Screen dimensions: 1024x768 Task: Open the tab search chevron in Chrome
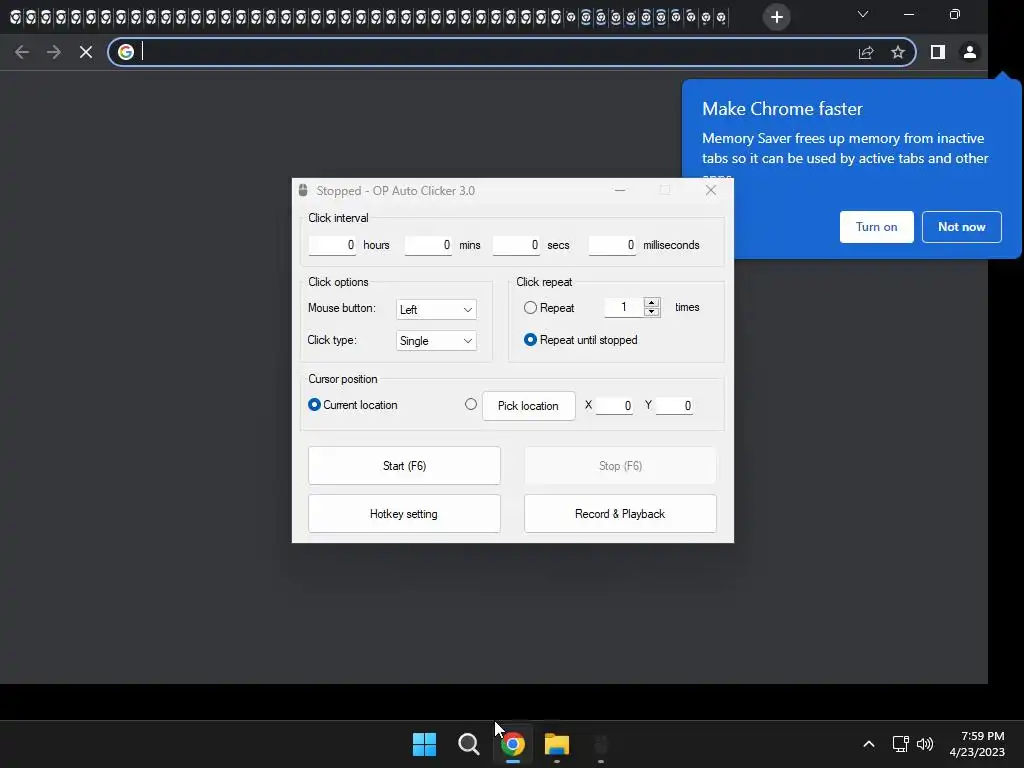(863, 14)
